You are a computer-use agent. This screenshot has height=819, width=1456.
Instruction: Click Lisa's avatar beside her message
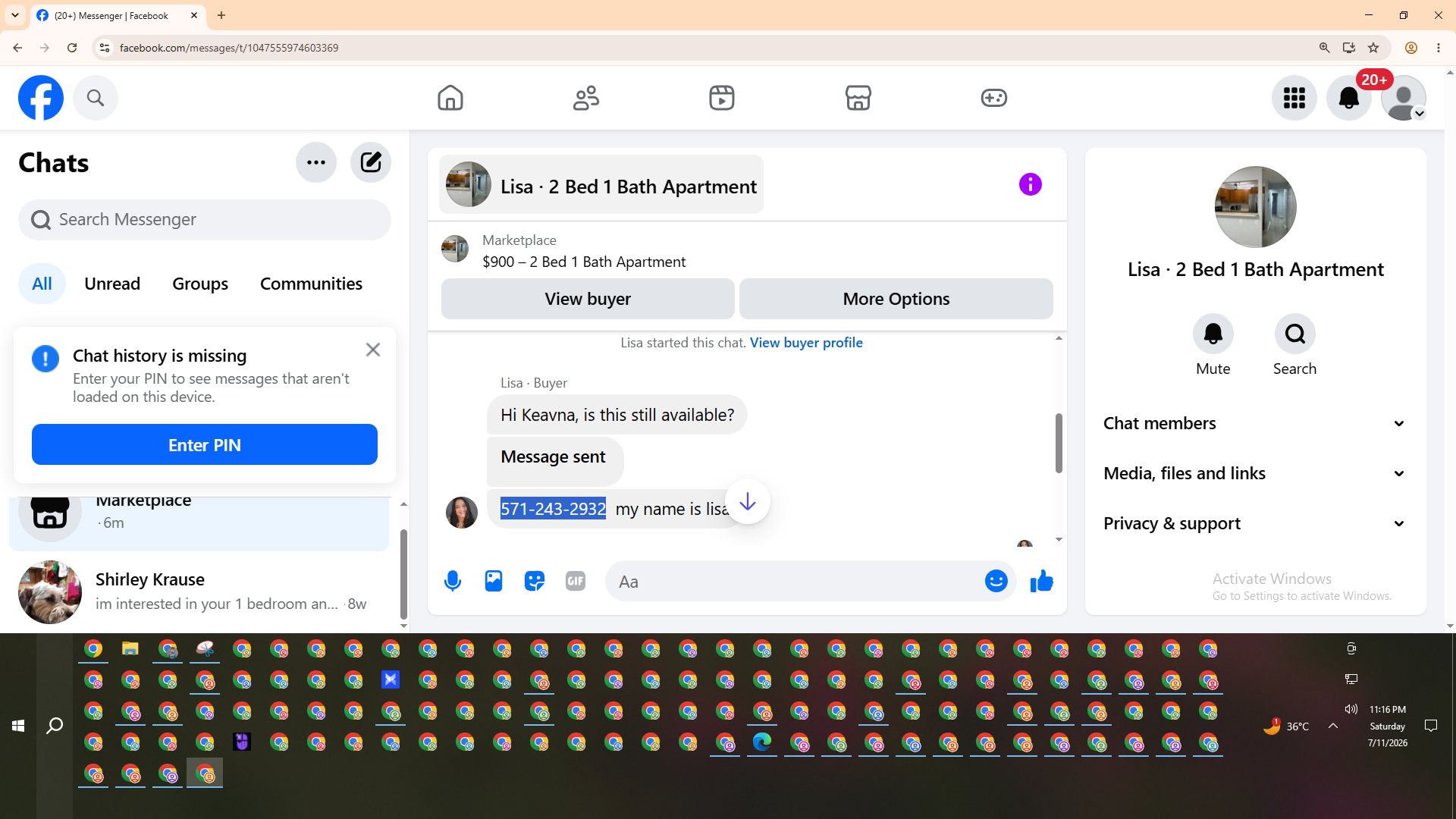462,513
